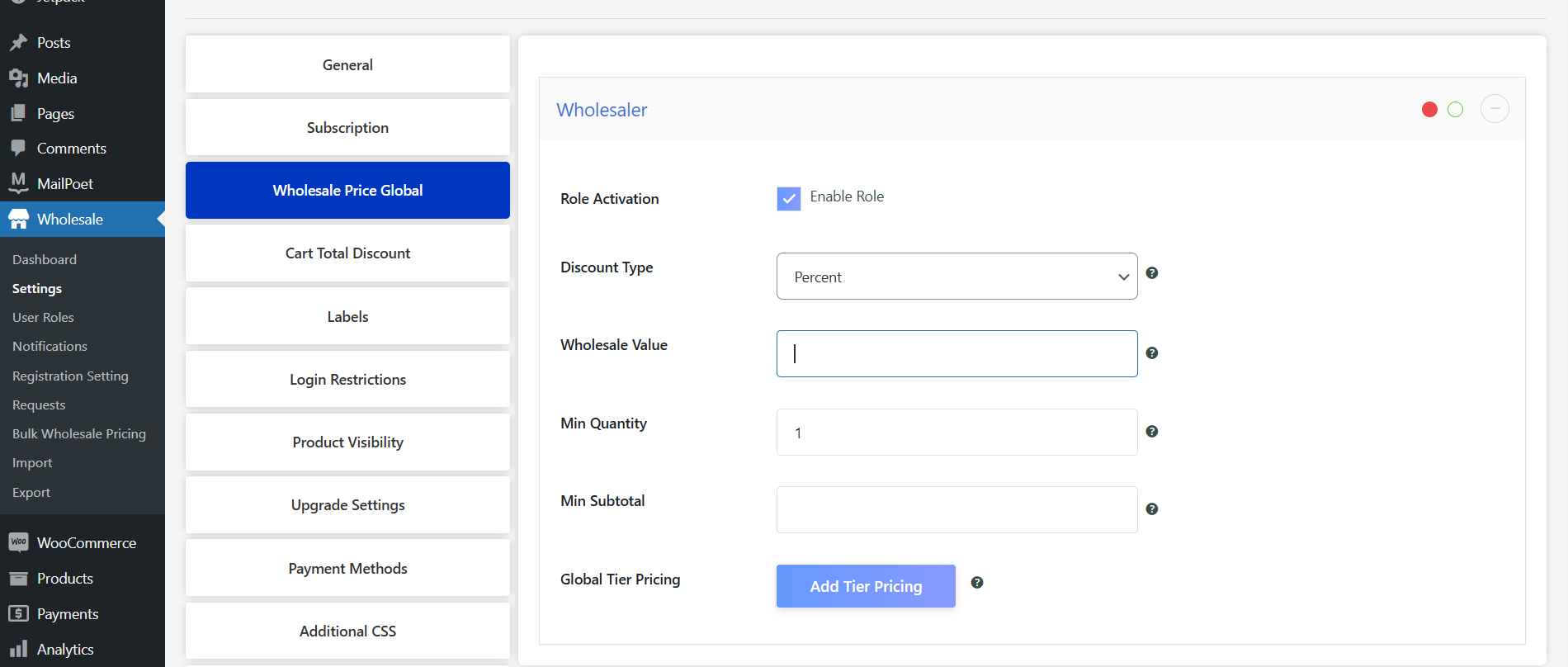Screen dimensions: 1568x667
Task: Open the Posts menu label
Action: point(54,42)
